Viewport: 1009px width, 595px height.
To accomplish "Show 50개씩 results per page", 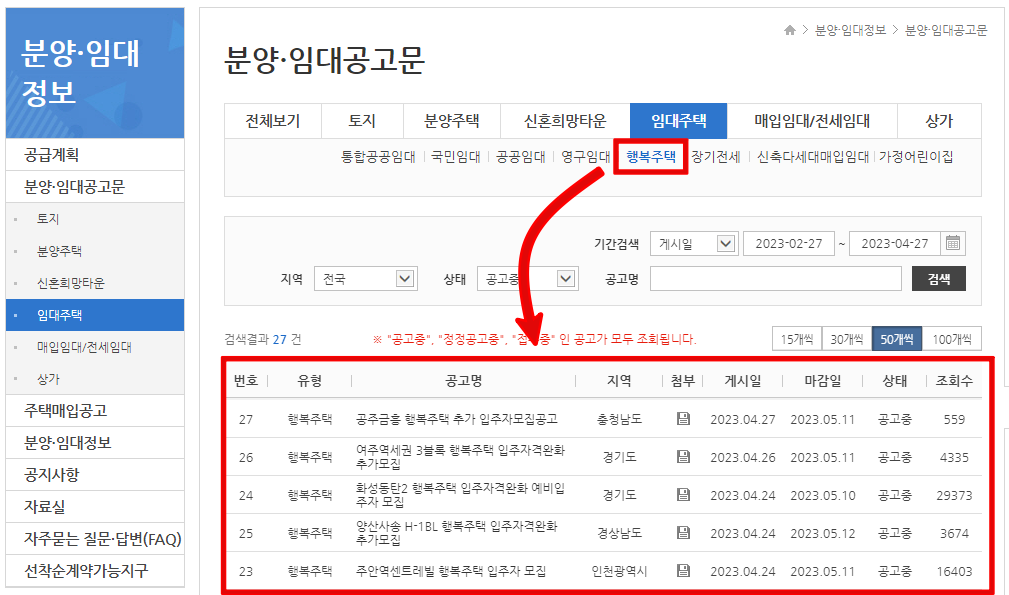I will tap(897, 339).
